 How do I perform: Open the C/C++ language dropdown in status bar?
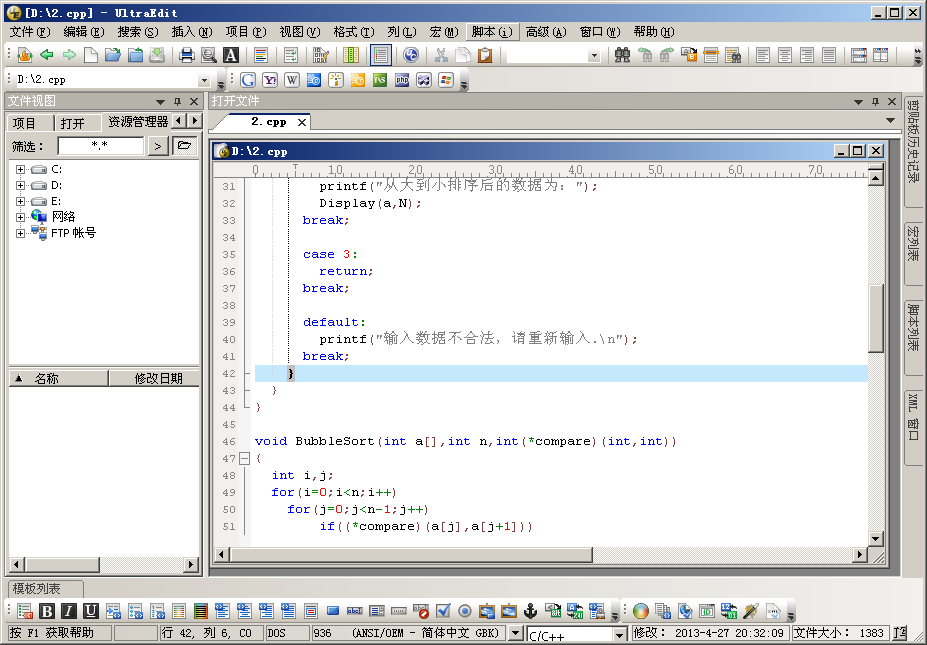(x=620, y=635)
